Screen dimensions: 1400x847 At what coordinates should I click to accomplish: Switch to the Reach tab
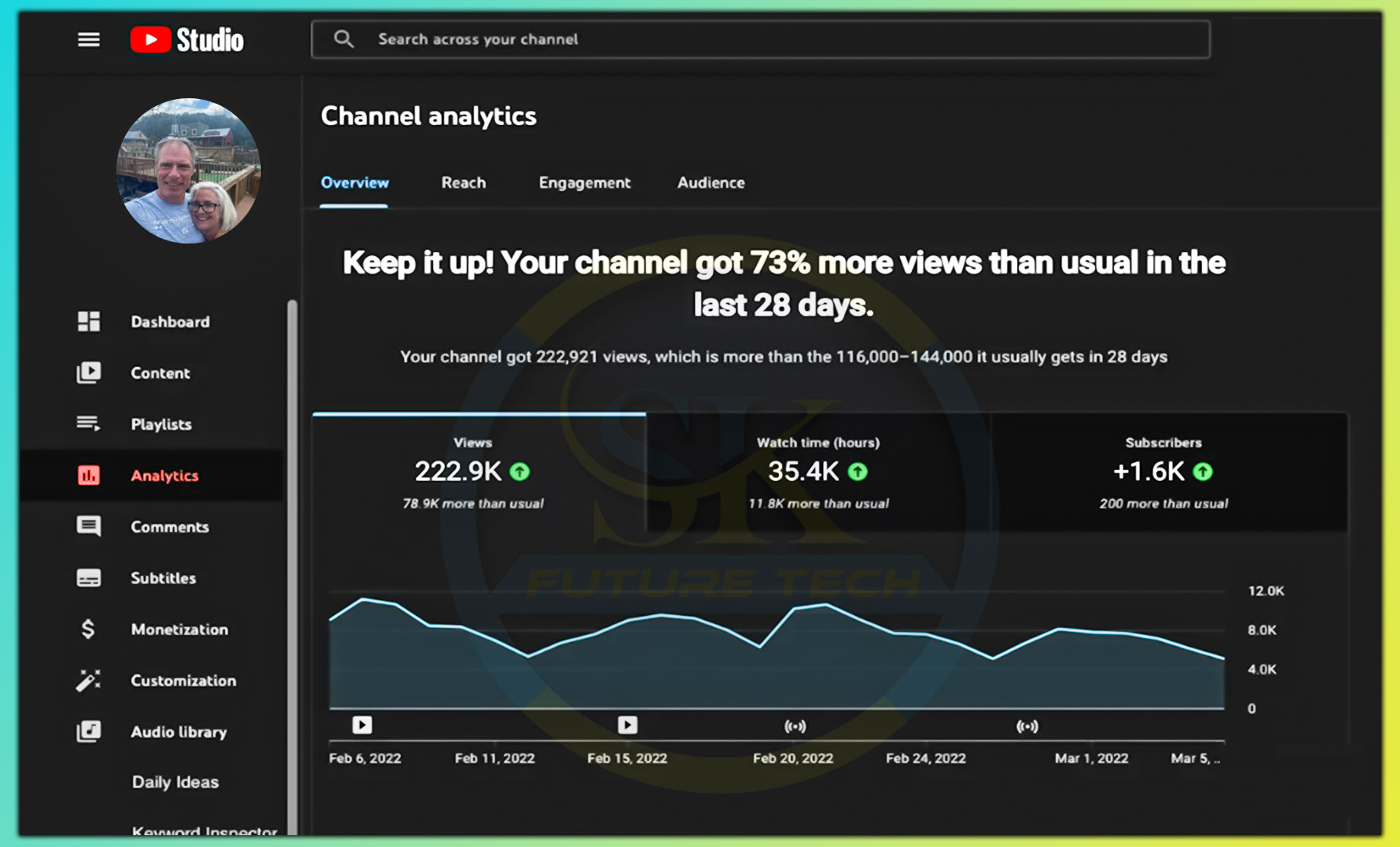[x=463, y=183]
